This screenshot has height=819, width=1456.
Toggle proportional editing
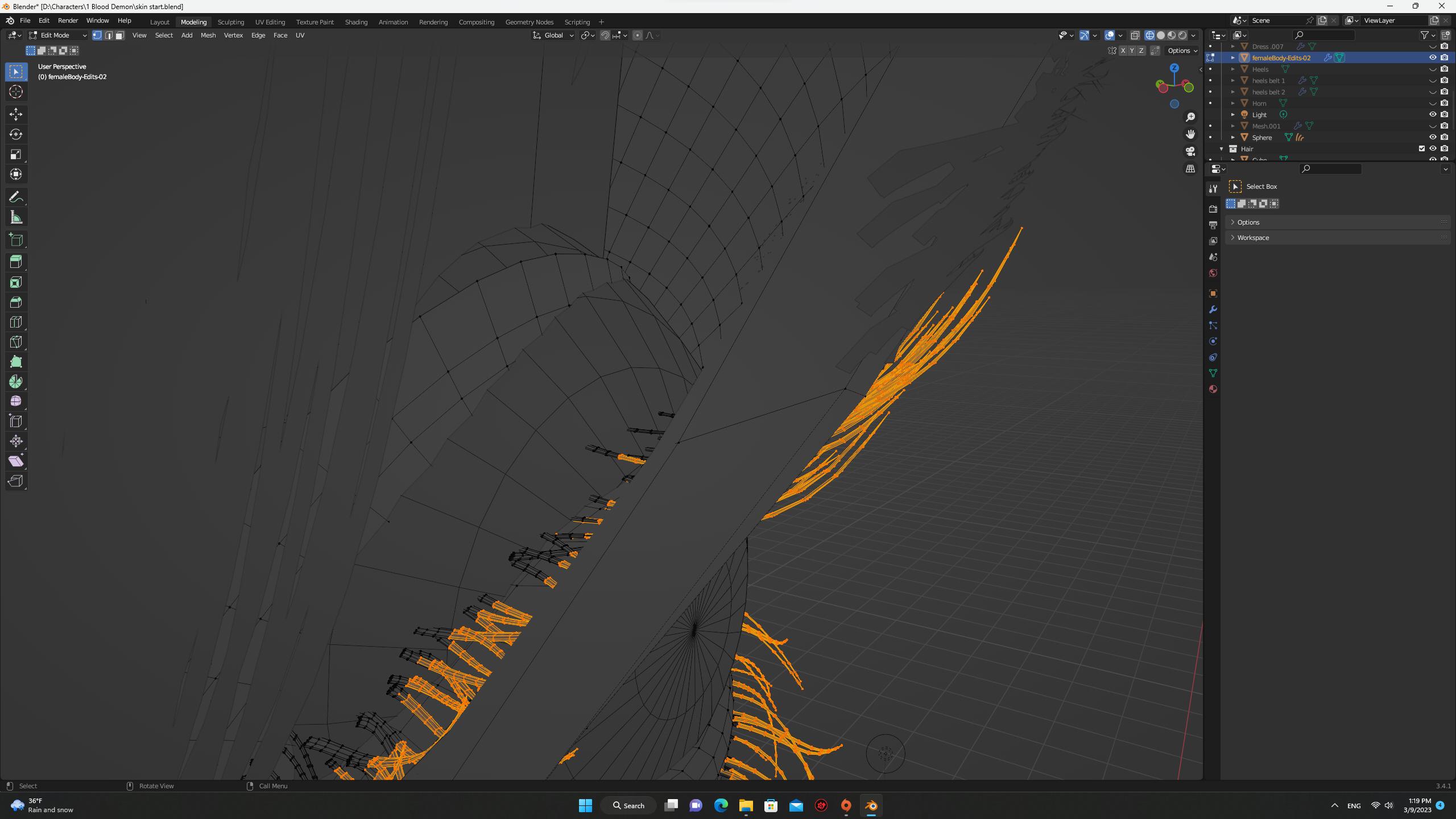638,35
